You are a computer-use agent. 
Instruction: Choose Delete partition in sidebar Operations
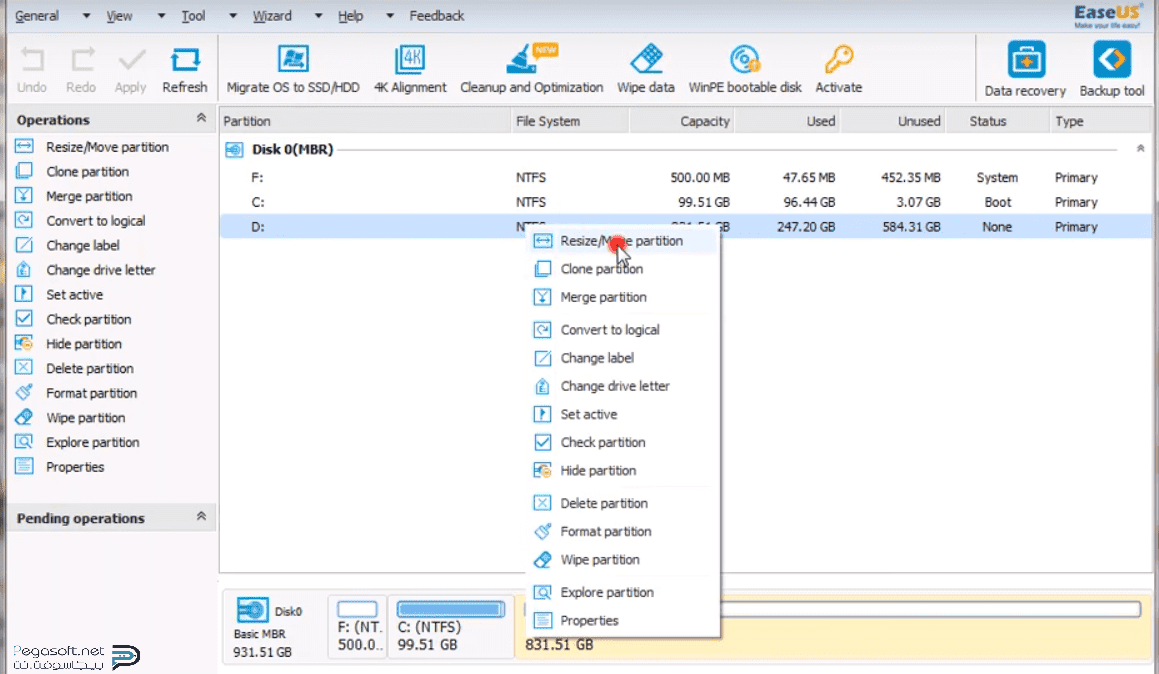[75, 368]
